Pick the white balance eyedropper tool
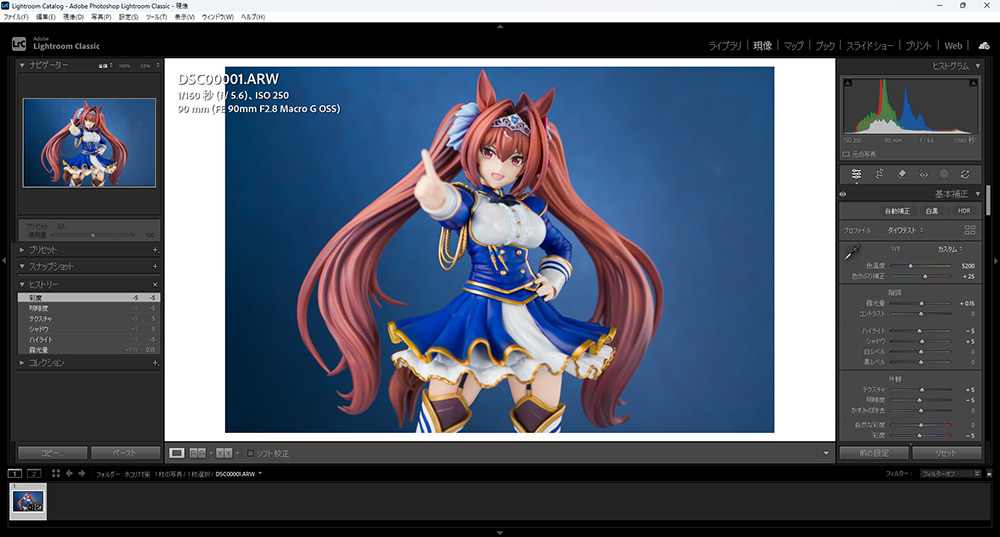Screen dimensions: 1000x537 pos(853,253)
